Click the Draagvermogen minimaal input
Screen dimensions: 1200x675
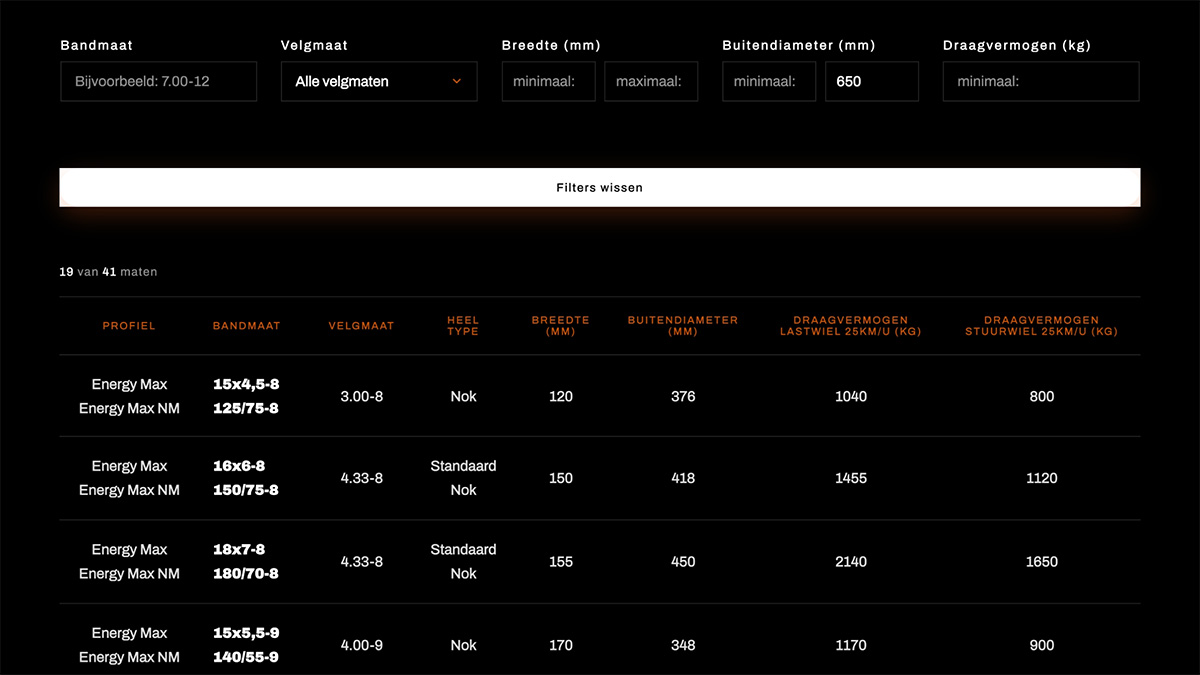1041,81
